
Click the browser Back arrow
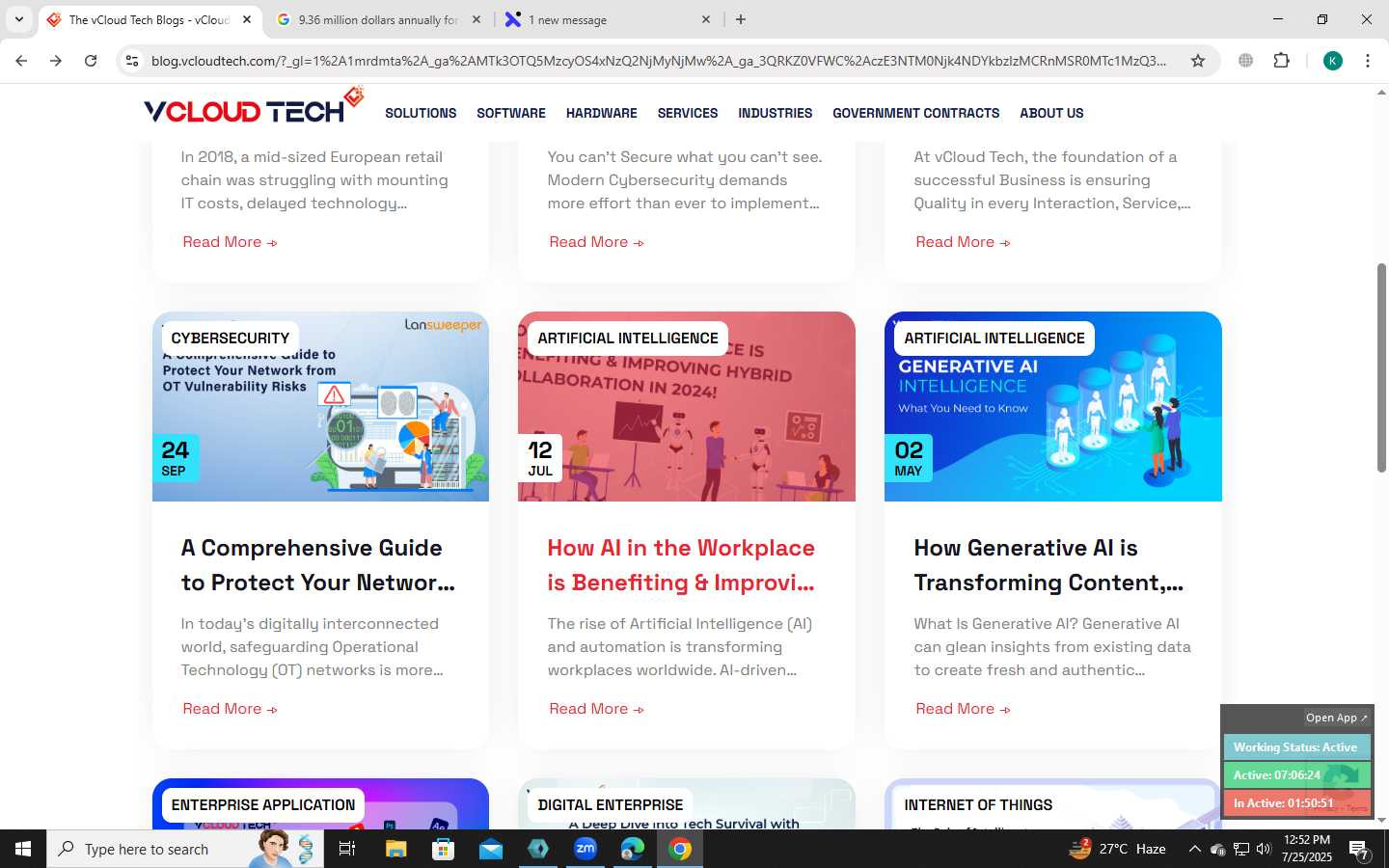(x=21, y=61)
